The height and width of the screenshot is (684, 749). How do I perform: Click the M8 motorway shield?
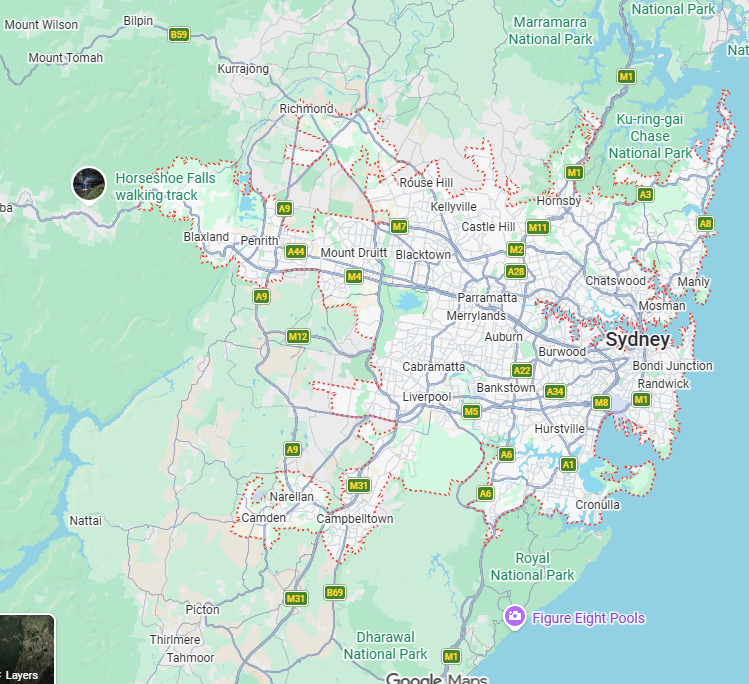tap(601, 402)
